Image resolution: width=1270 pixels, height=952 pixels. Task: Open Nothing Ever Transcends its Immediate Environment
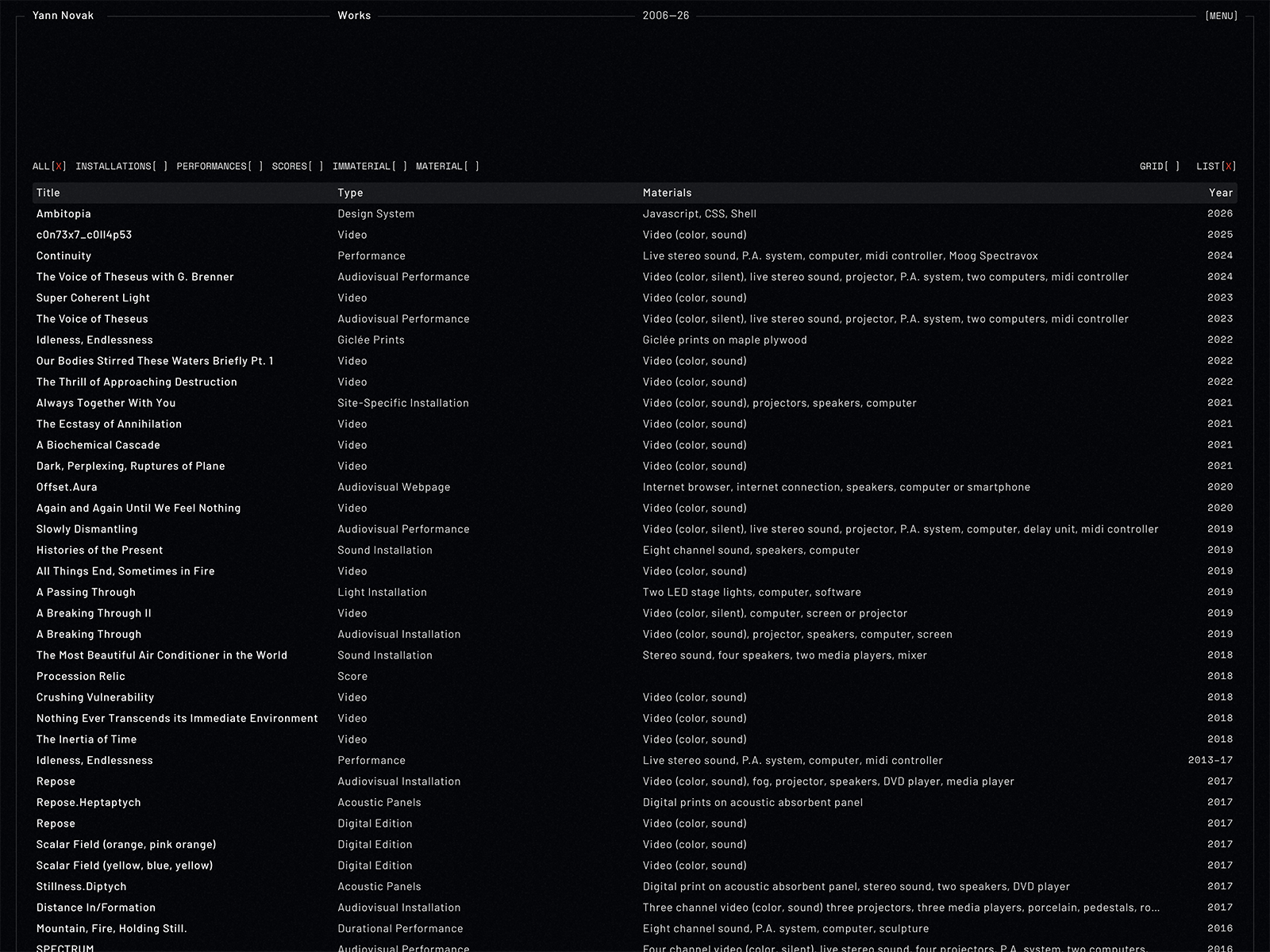click(177, 719)
